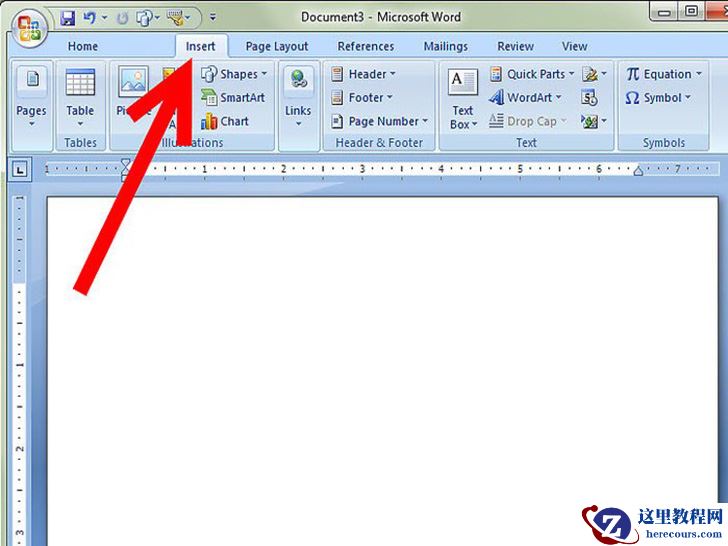Image resolution: width=728 pixels, height=546 pixels.
Task: Insert a Signature Line
Action: point(594,74)
